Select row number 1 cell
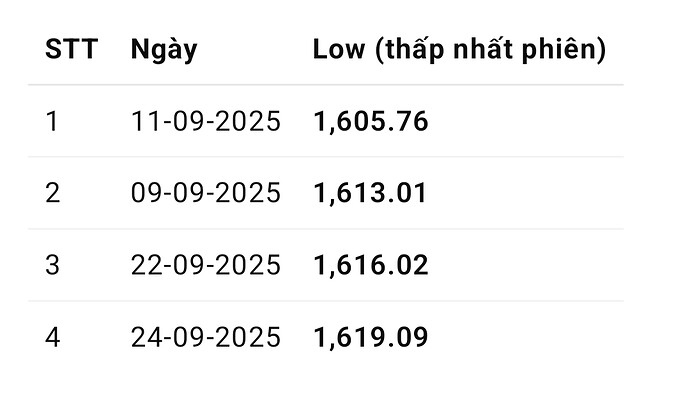 tap(52, 122)
